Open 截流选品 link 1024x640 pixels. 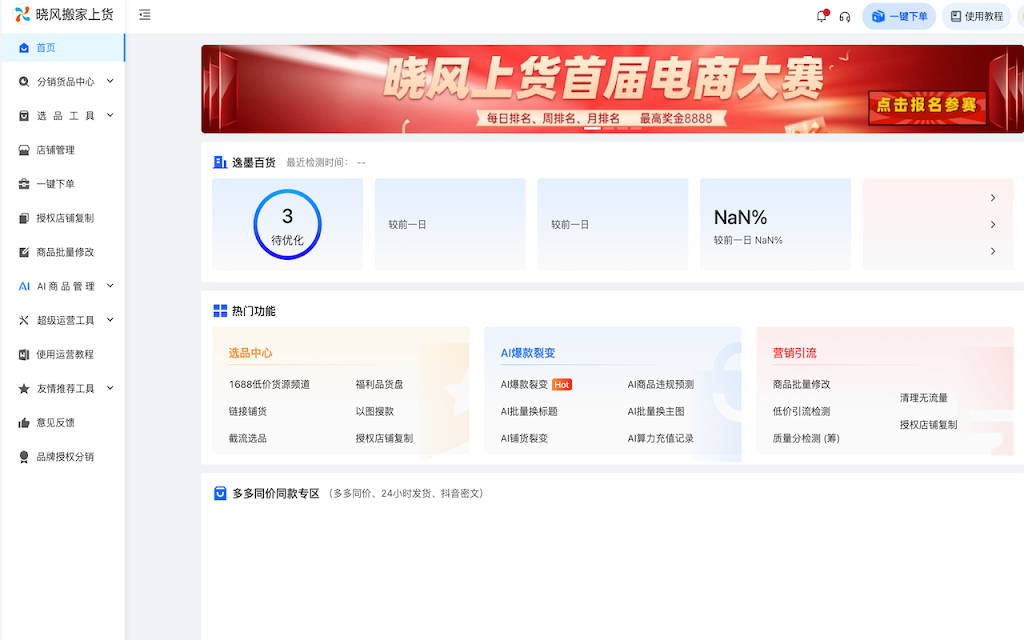[x=248, y=438]
